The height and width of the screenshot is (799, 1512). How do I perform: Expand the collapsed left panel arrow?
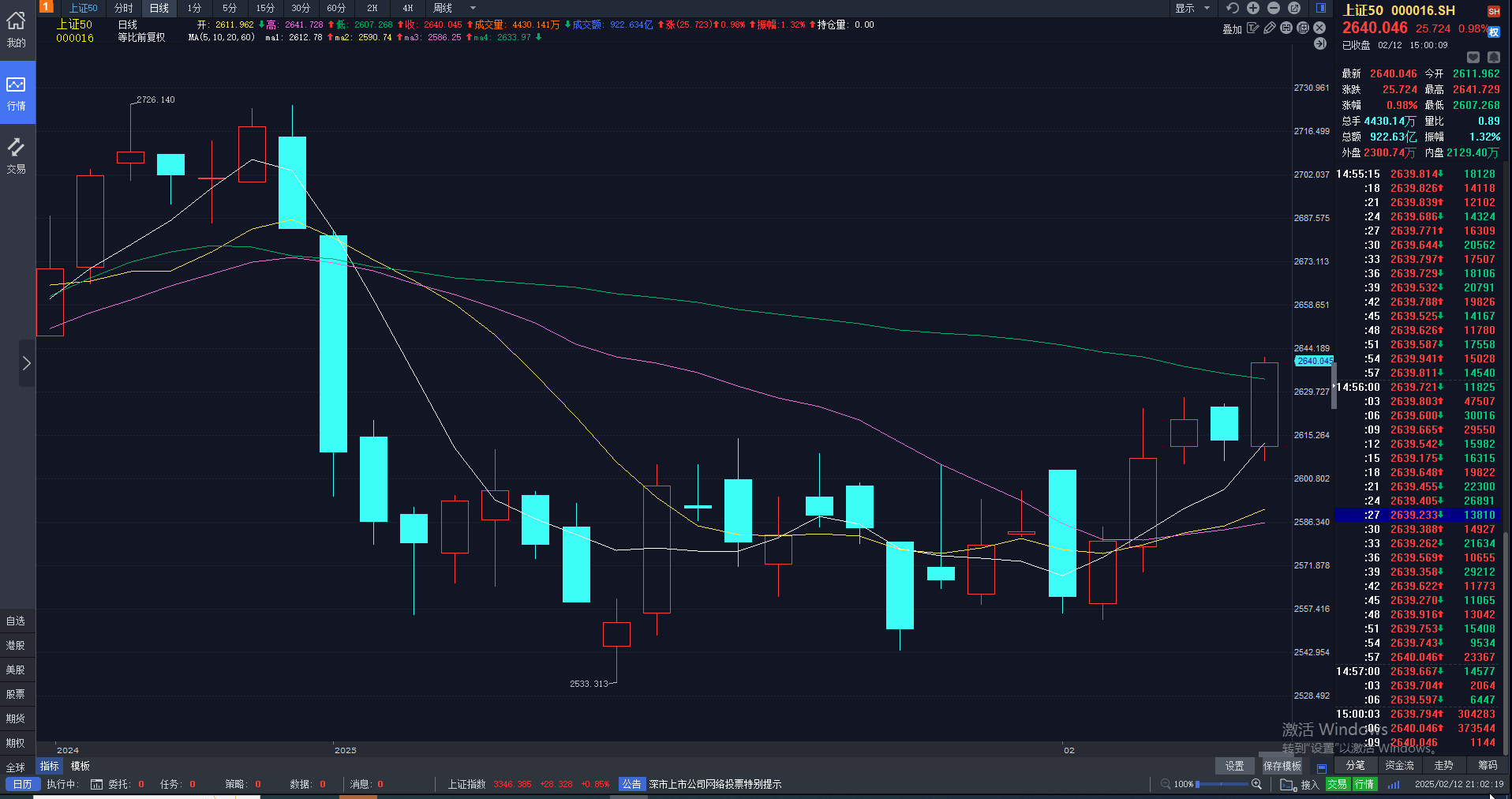(26, 363)
